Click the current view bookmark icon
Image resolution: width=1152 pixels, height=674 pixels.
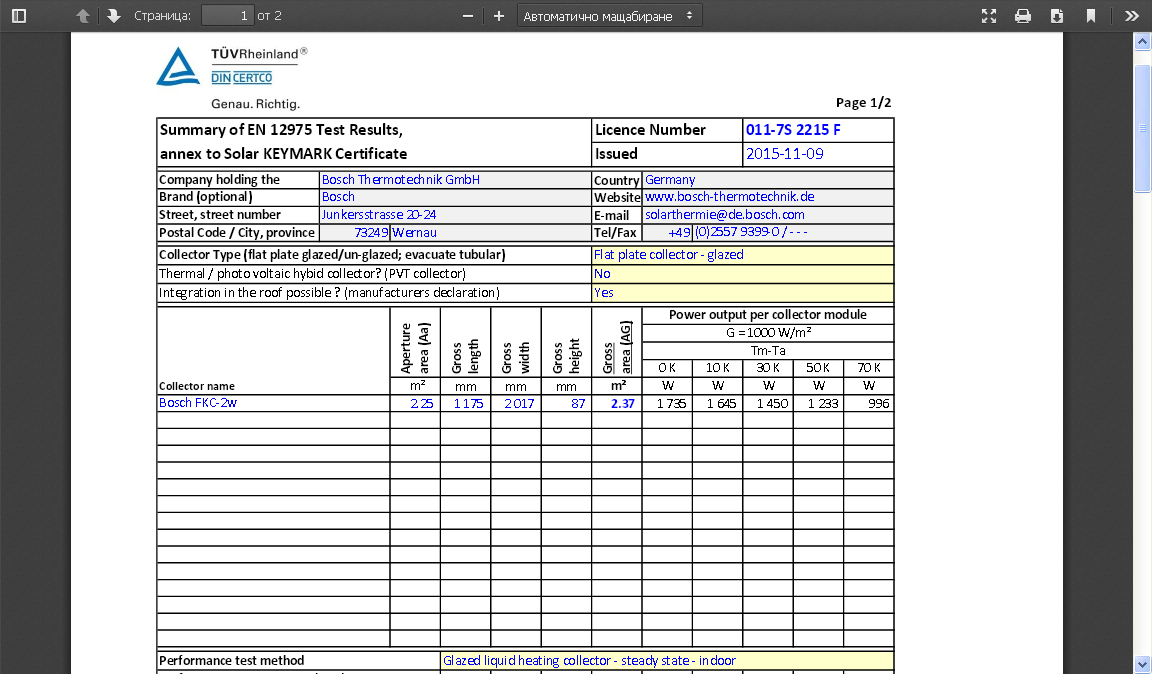(x=1091, y=16)
